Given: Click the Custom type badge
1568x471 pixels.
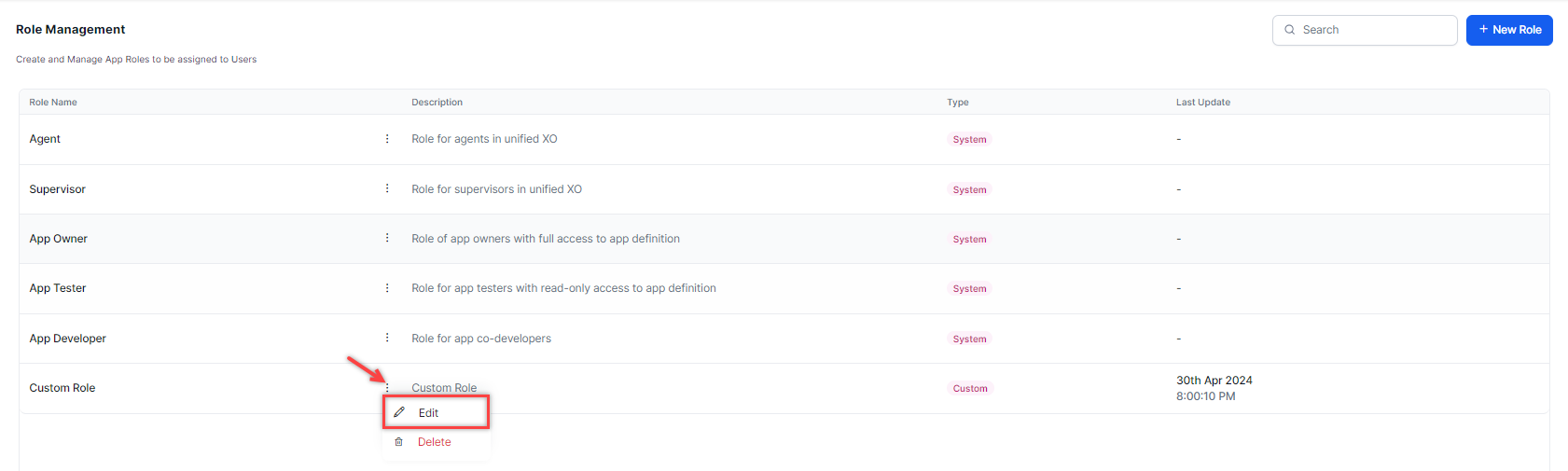Looking at the screenshot, I should (970, 389).
